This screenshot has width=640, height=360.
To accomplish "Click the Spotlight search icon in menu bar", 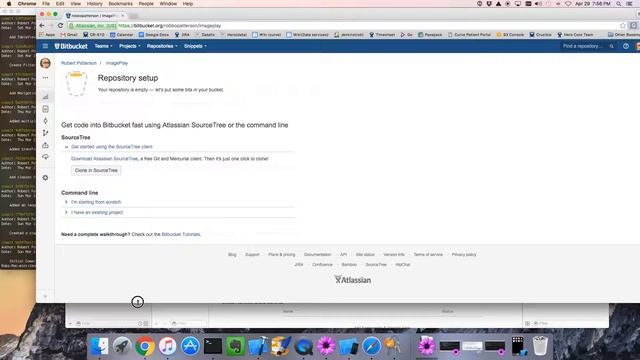I will (x=619, y=4).
